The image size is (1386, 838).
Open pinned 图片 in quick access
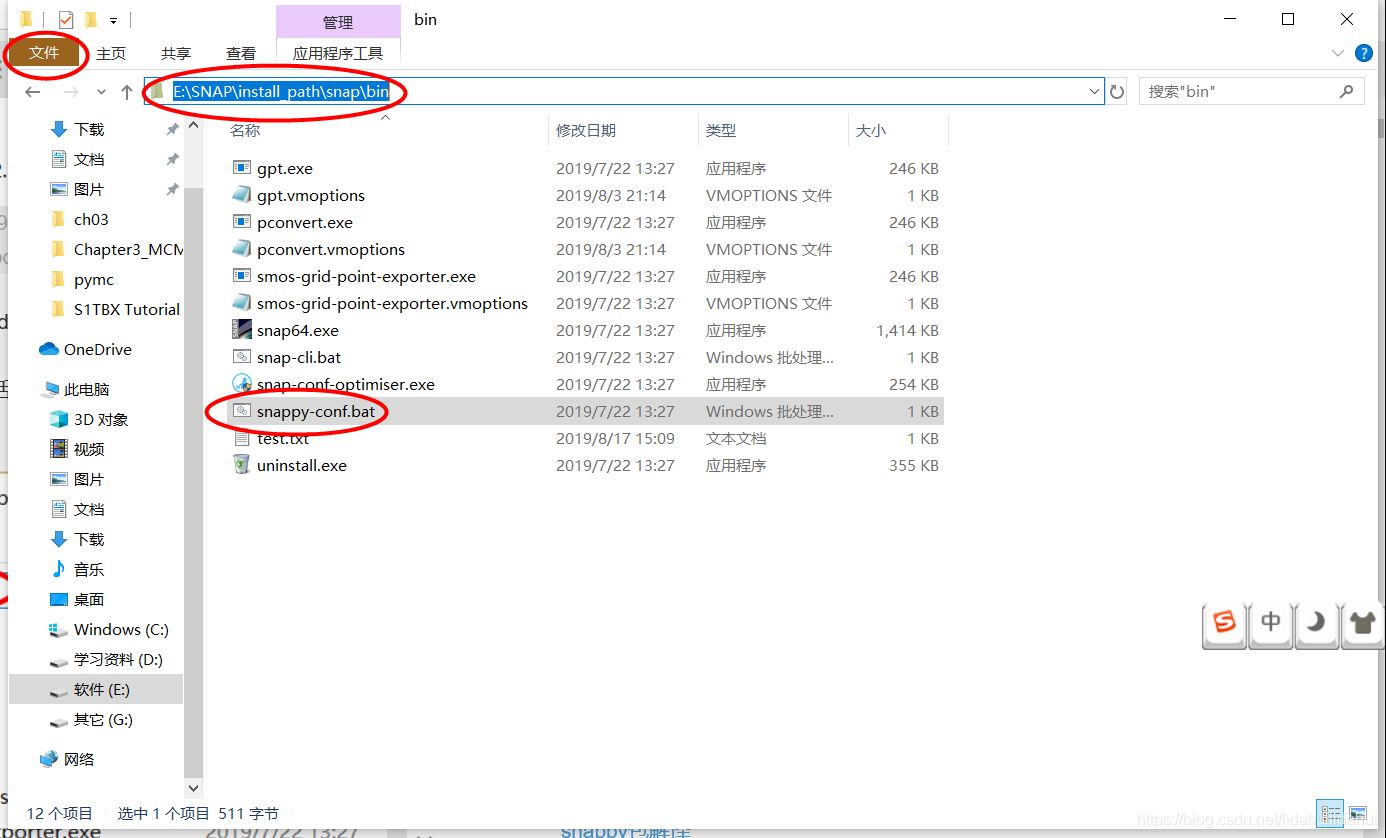click(x=89, y=189)
